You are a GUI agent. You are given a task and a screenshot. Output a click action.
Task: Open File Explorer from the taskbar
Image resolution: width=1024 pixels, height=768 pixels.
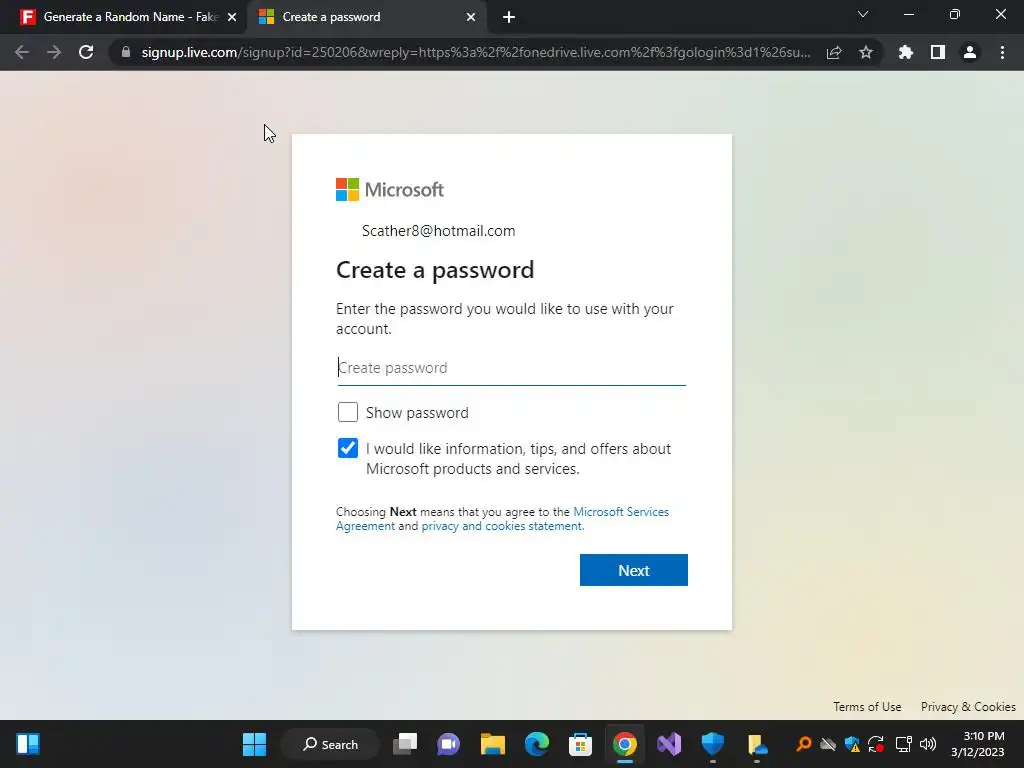point(493,744)
